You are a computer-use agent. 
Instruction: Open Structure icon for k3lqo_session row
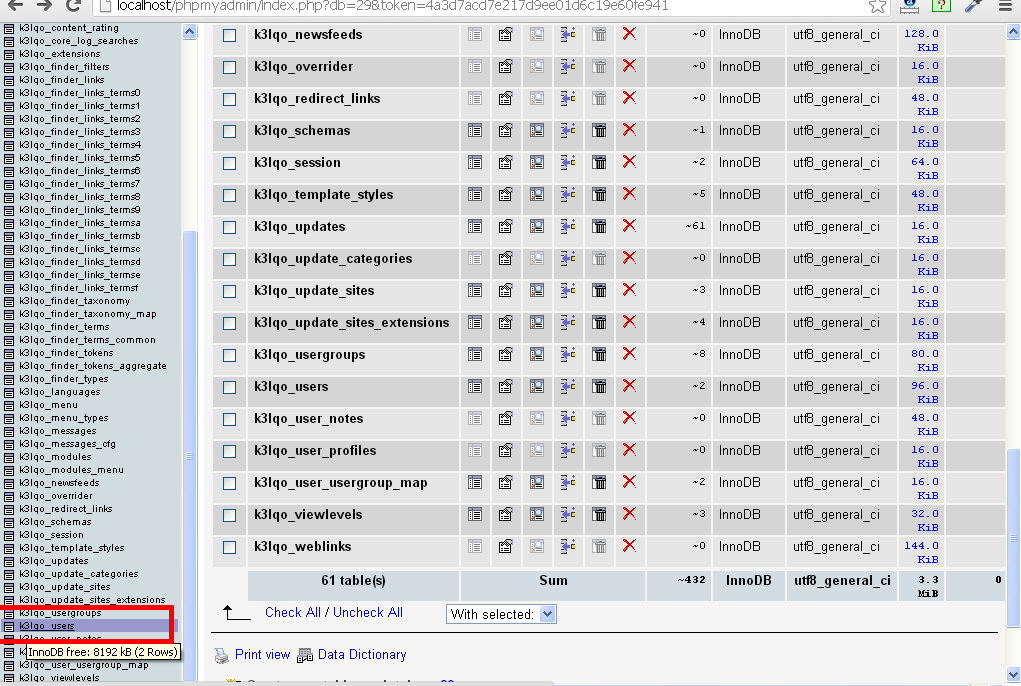(506, 162)
